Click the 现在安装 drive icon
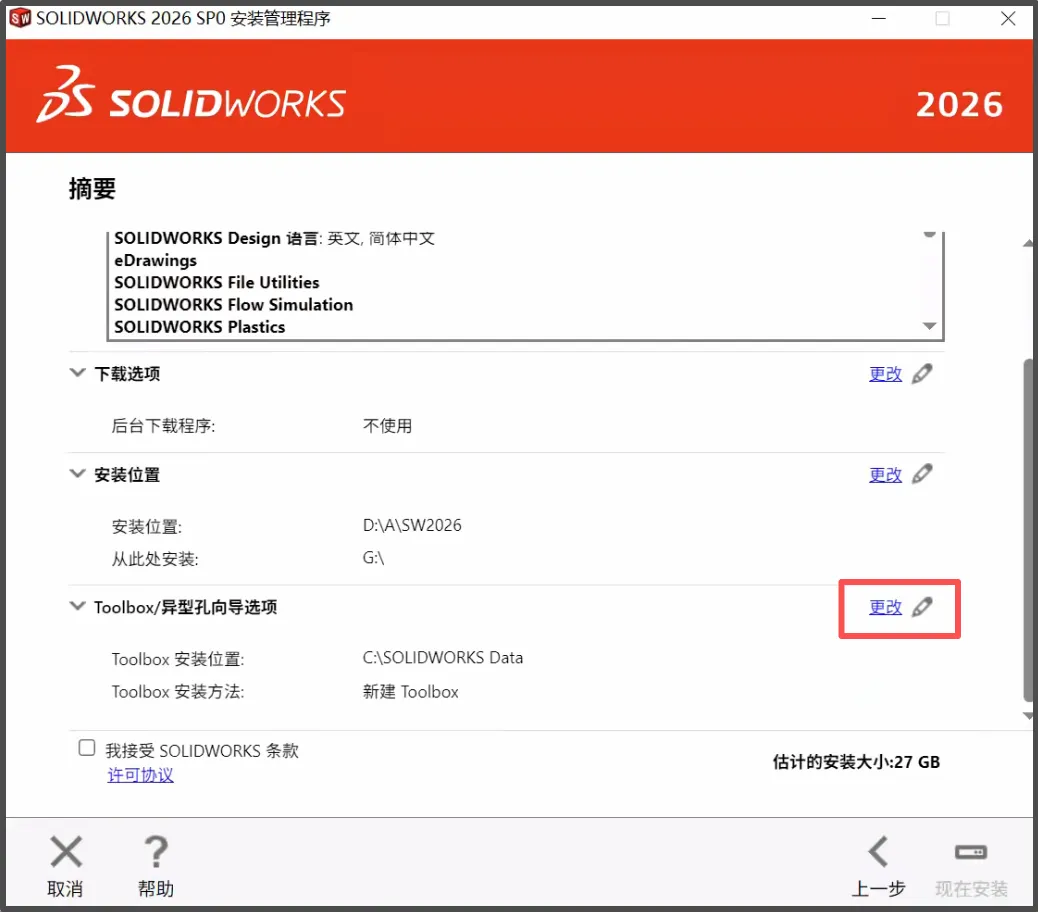Viewport: 1038px width, 912px height. [x=971, y=852]
